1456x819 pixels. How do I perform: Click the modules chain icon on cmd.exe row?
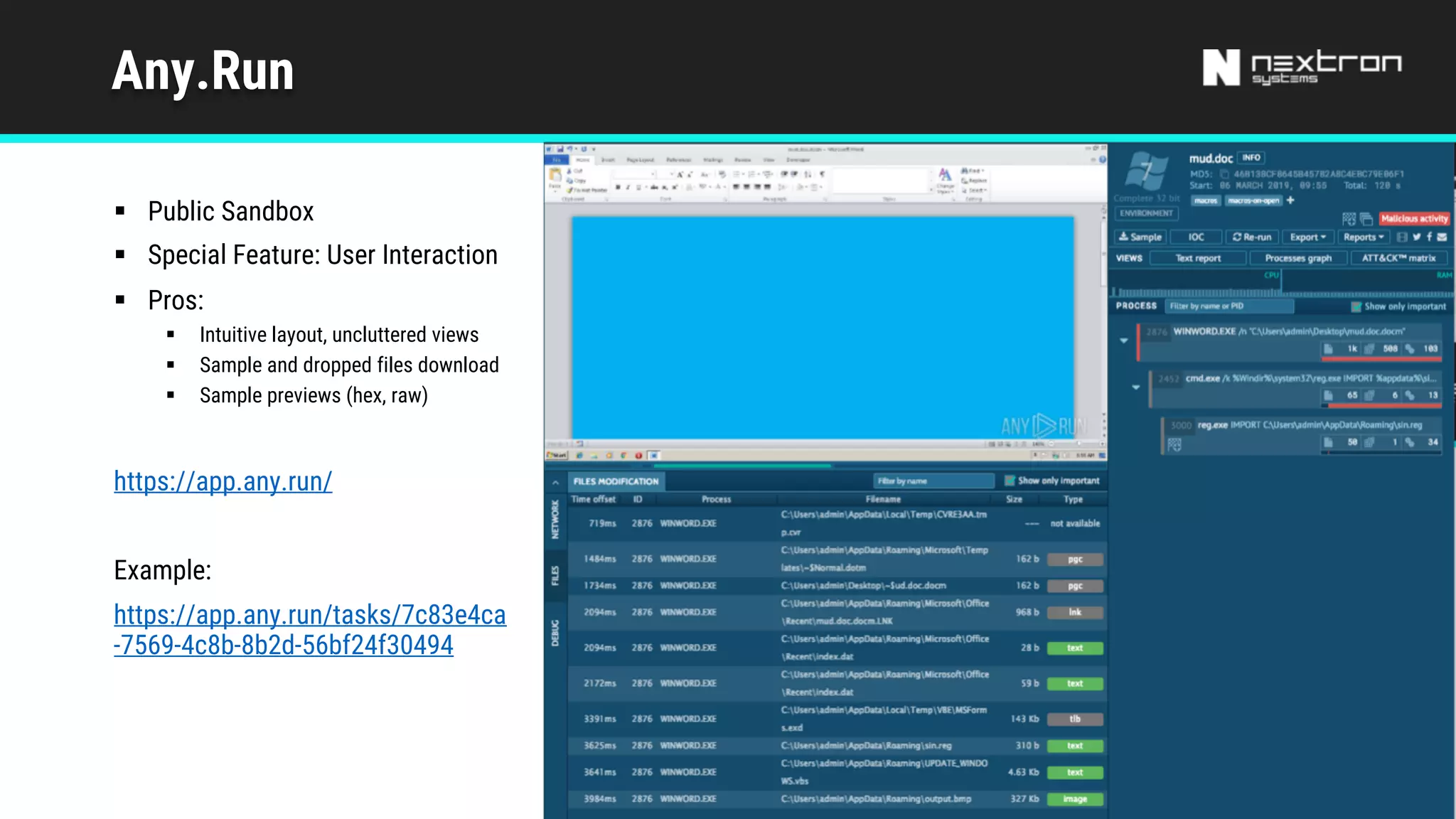(1409, 395)
